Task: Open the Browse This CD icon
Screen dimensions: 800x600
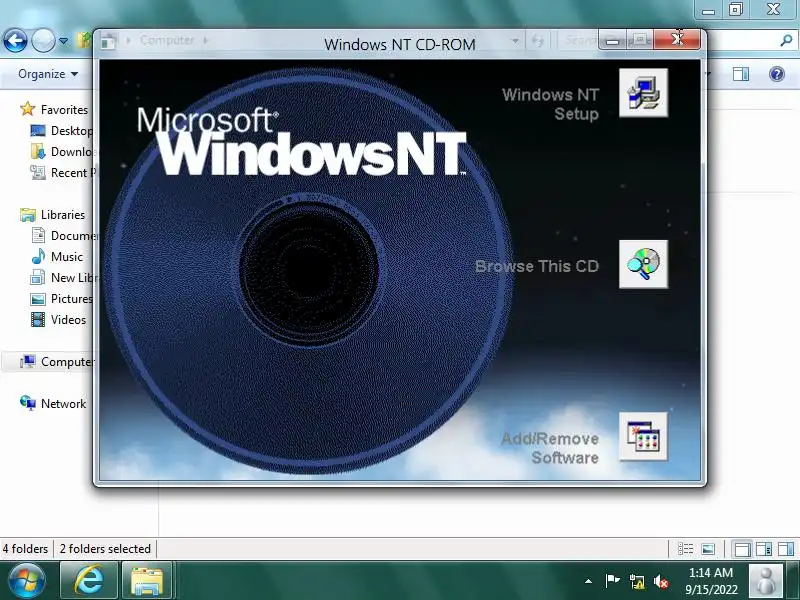Action: (643, 264)
